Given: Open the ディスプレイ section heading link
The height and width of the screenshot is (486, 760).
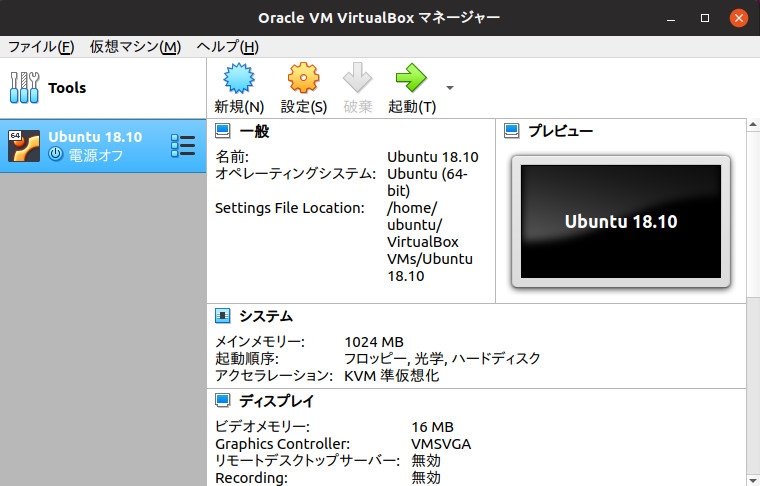Looking at the screenshot, I should pos(277,401).
